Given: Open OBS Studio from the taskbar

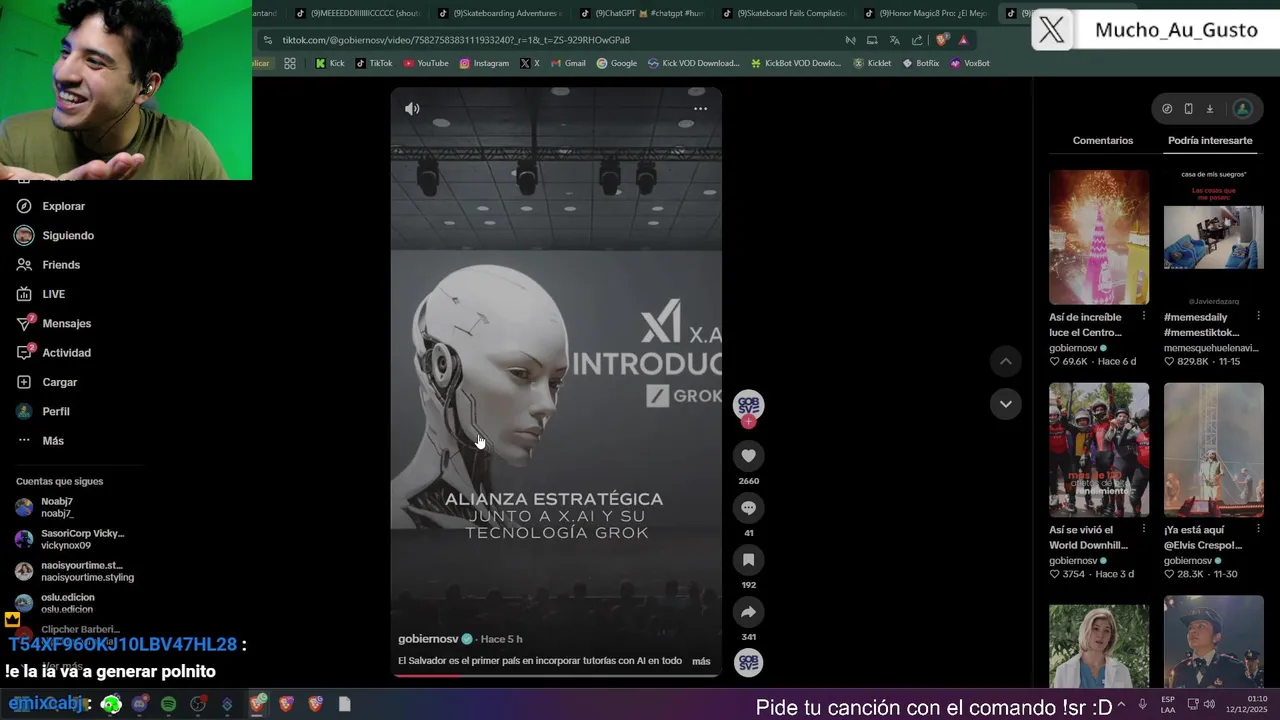Looking at the screenshot, I should (x=198, y=704).
